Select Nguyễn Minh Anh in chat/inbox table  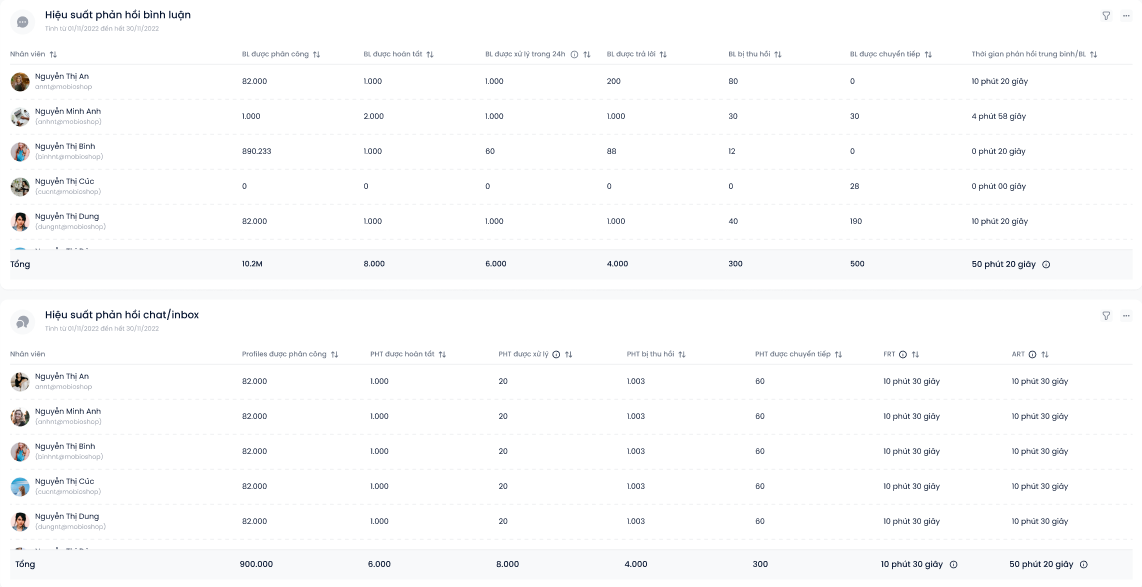coord(68,411)
